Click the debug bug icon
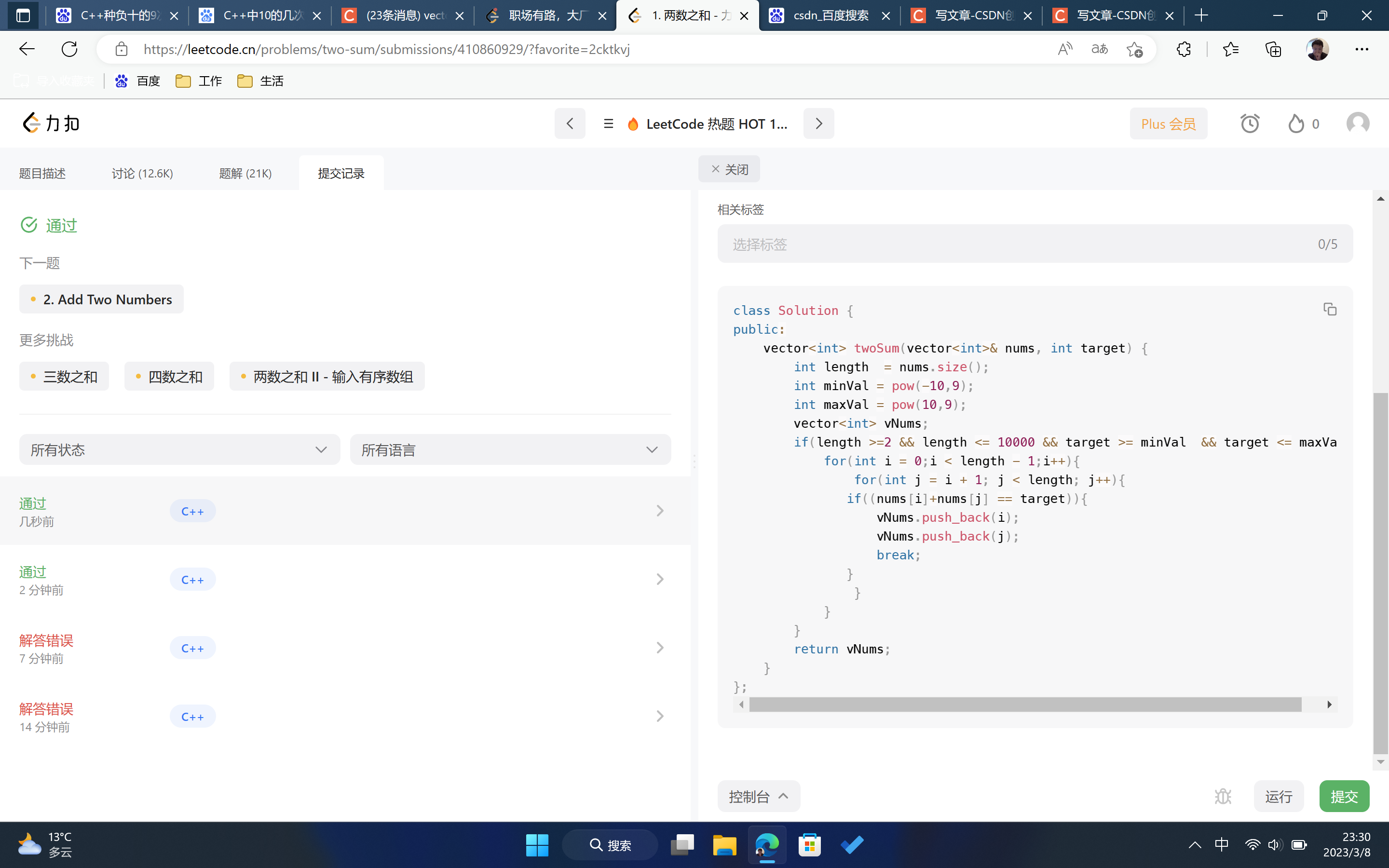The height and width of the screenshot is (868, 1389). pyautogui.click(x=1223, y=796)
